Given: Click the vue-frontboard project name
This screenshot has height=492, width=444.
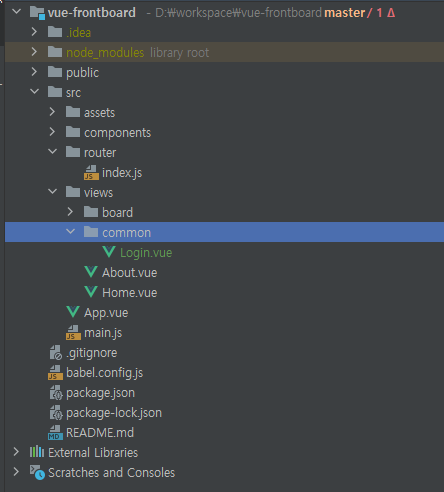Looking at the screenshot, I should tap(92, 13).
